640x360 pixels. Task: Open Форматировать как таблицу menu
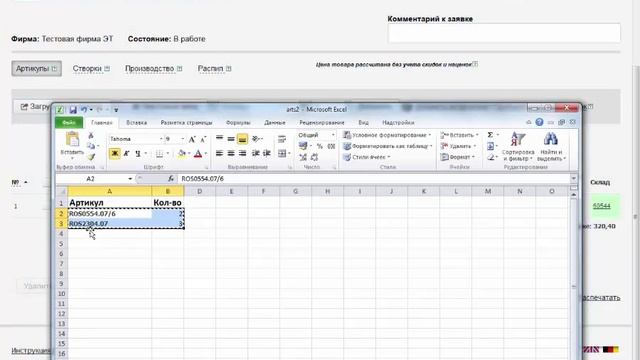(x=388, y=146)
